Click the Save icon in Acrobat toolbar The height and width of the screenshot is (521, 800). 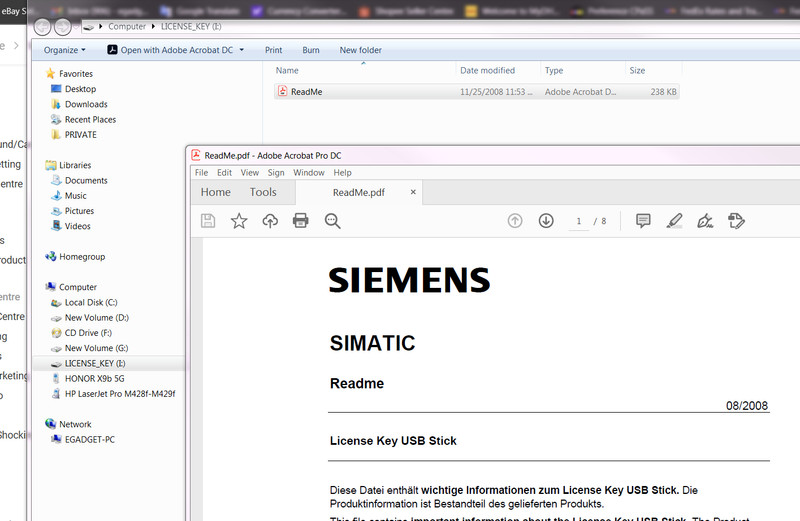pyautogui.click(x=208, y=221)
